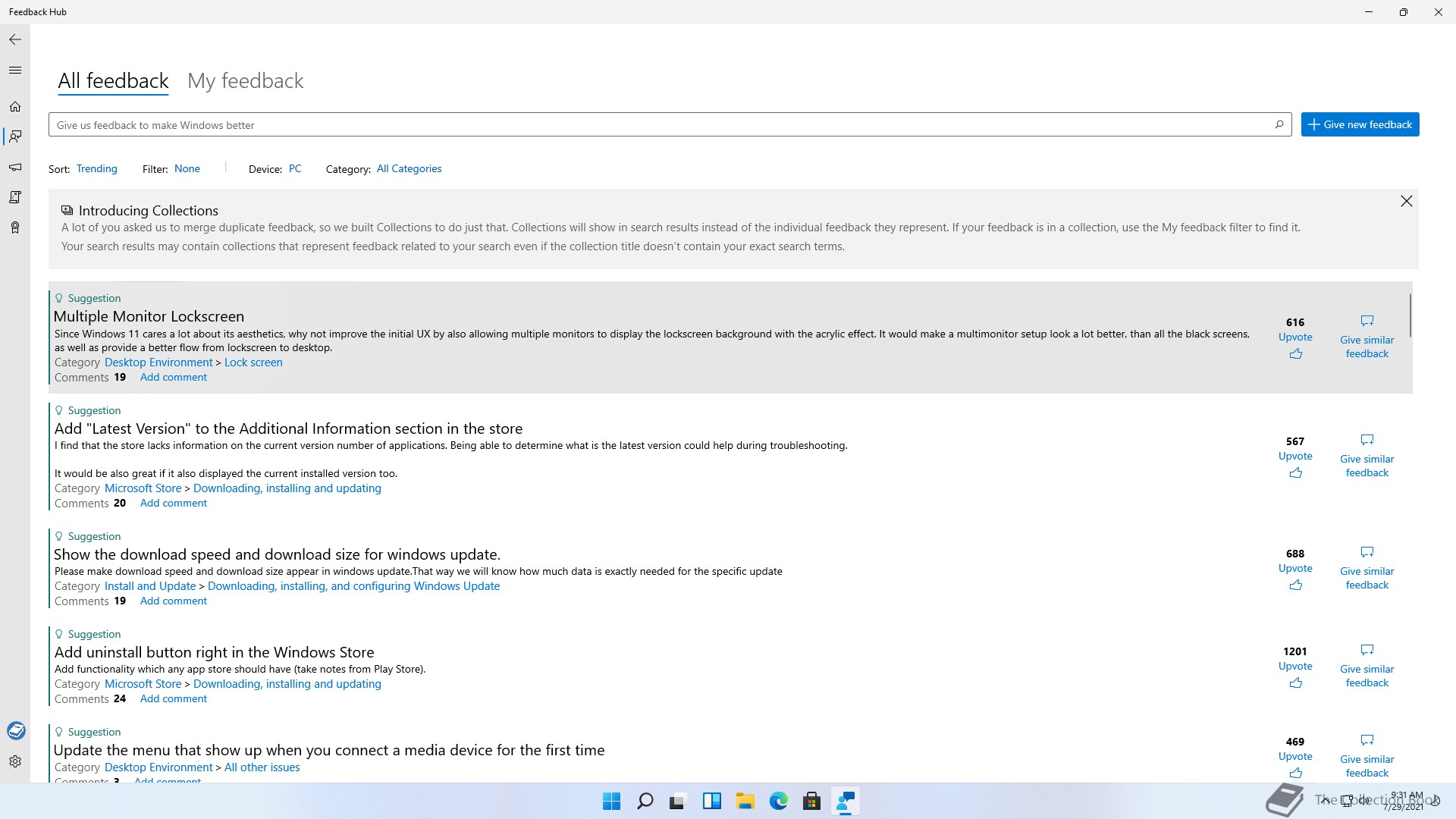
Task: Open Install and Update category link
Action: 150,586
